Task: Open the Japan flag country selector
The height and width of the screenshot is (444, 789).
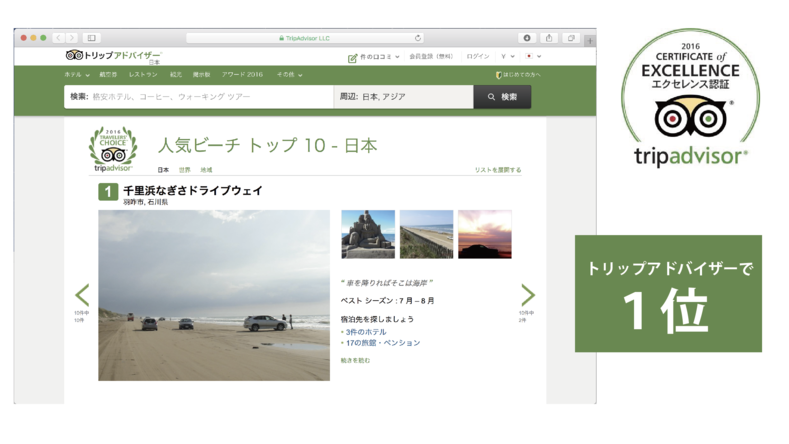Action: coord(532,57)
